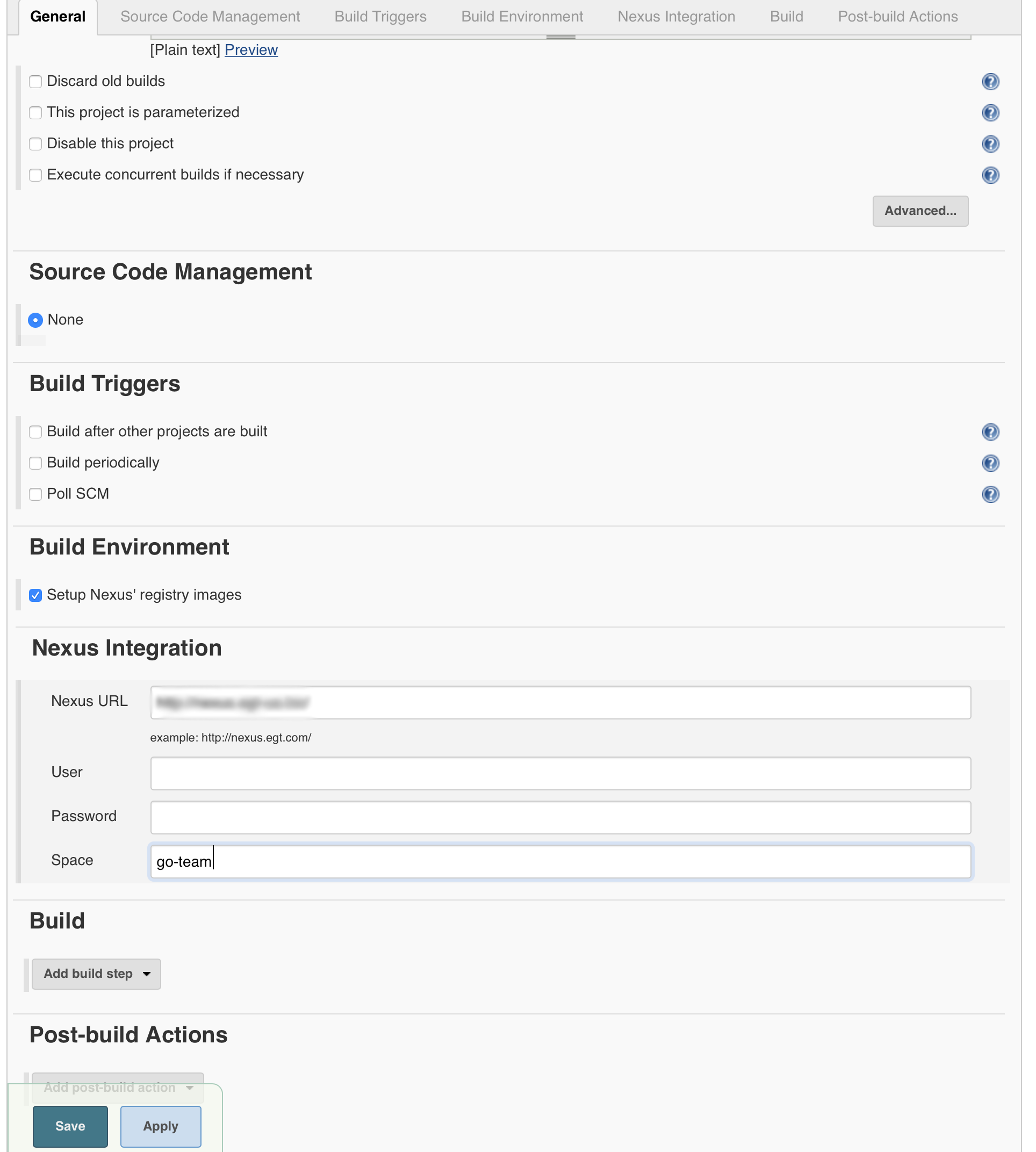Click the Save button
The width and height of the screenshot is (1036, 1152).
click(70, 1126)
